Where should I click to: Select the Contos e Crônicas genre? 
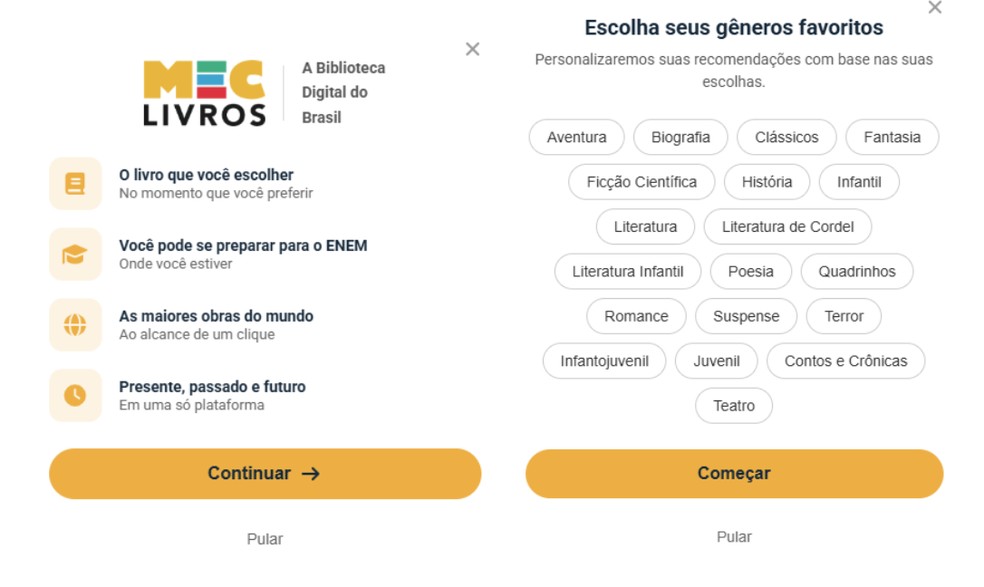[x=846, y=361]
